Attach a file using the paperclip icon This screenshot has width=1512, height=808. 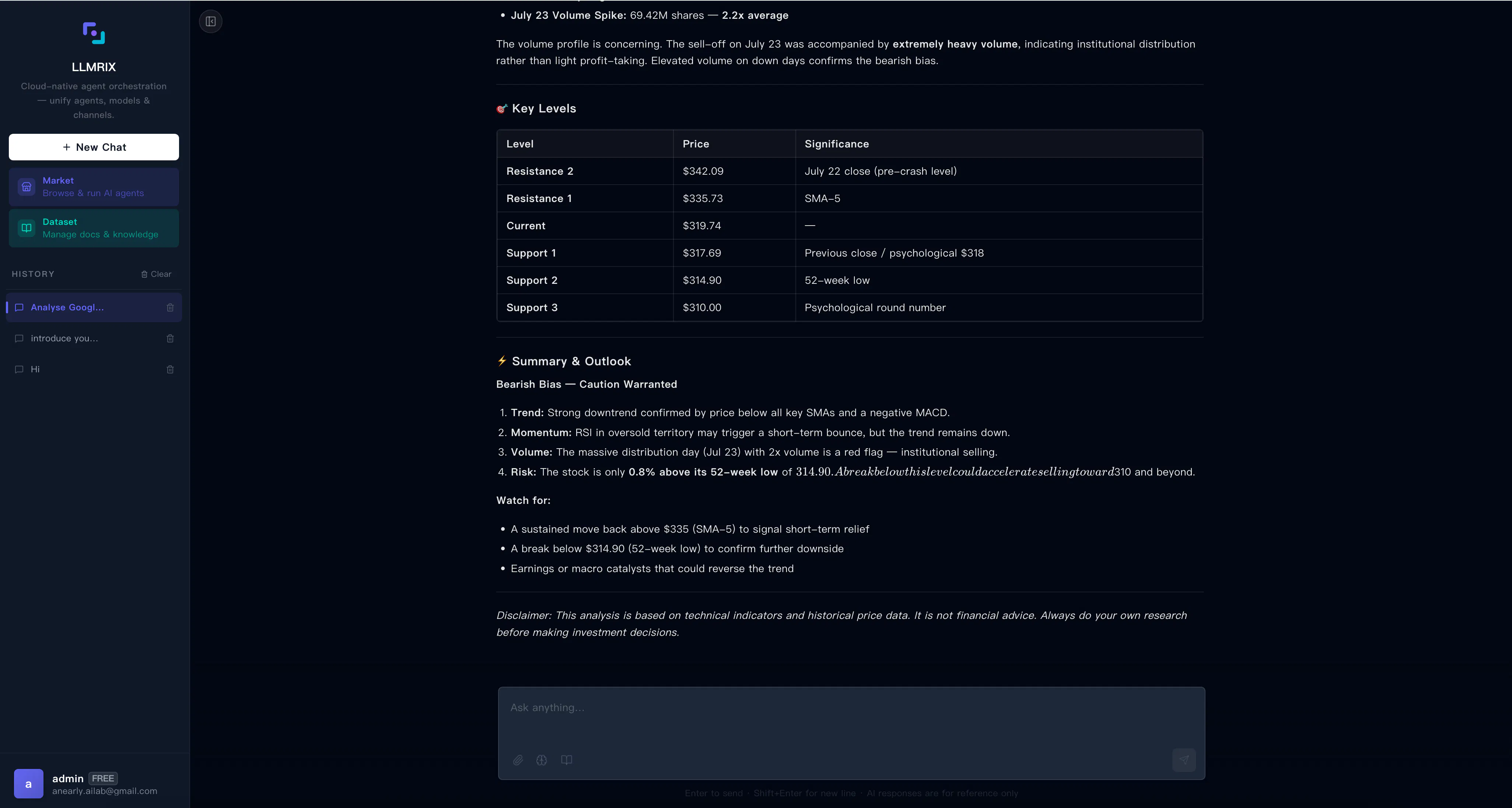518,760
